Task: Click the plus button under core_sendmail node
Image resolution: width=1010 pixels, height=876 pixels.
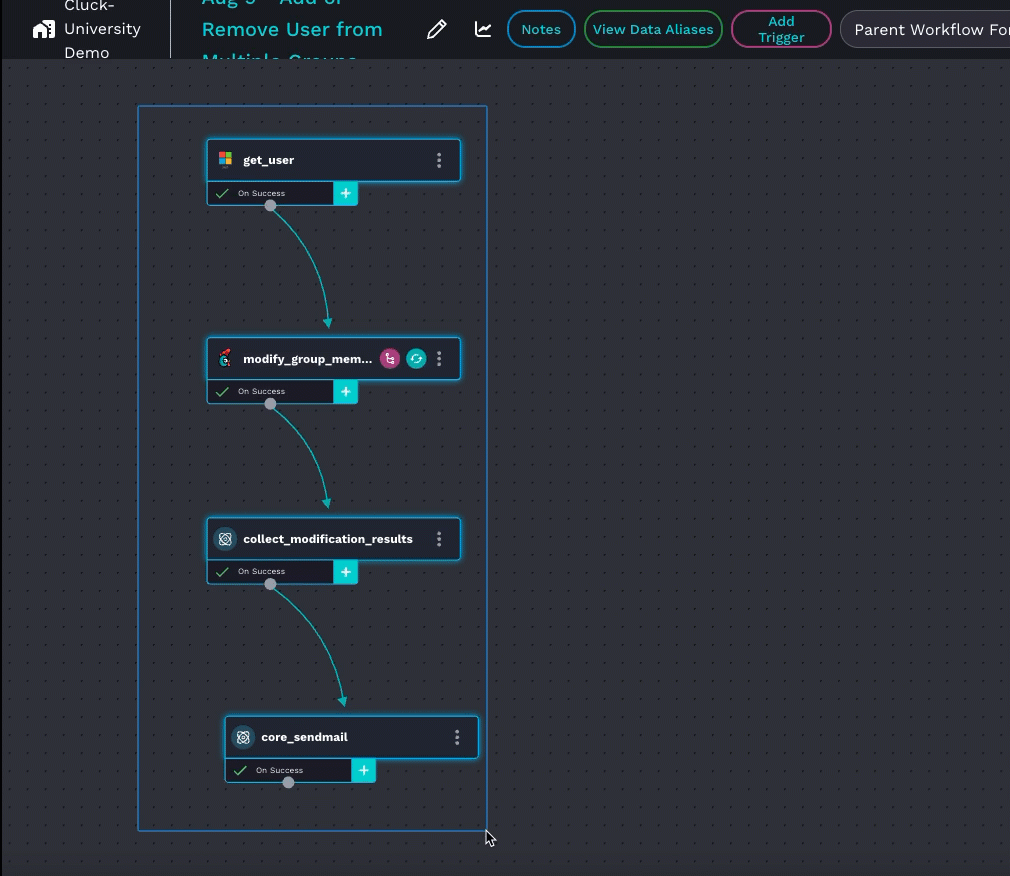Action: (x=364, y=770)
